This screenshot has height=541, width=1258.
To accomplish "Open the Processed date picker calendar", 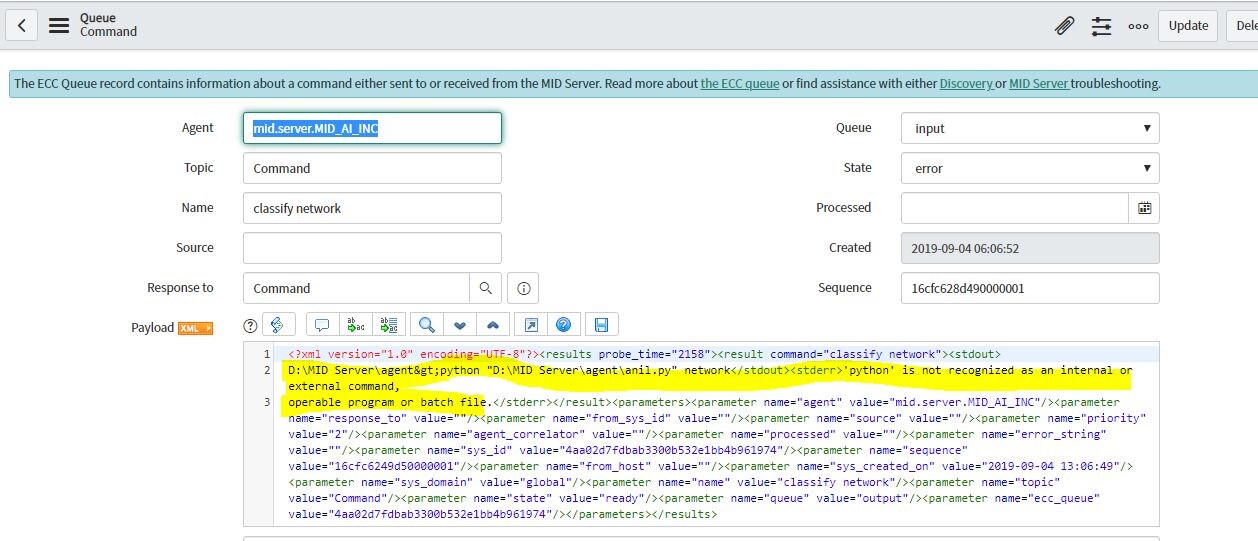I will coord(1144,208).
